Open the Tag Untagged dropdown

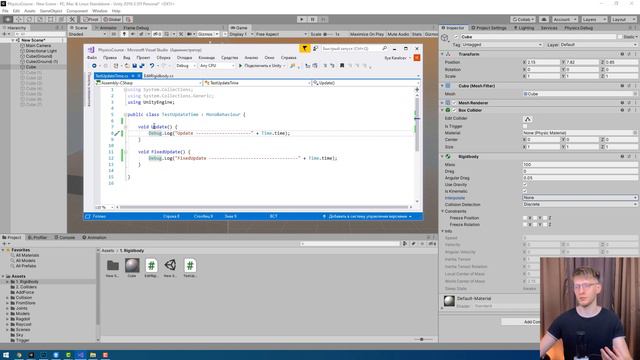tap(502, 44)
